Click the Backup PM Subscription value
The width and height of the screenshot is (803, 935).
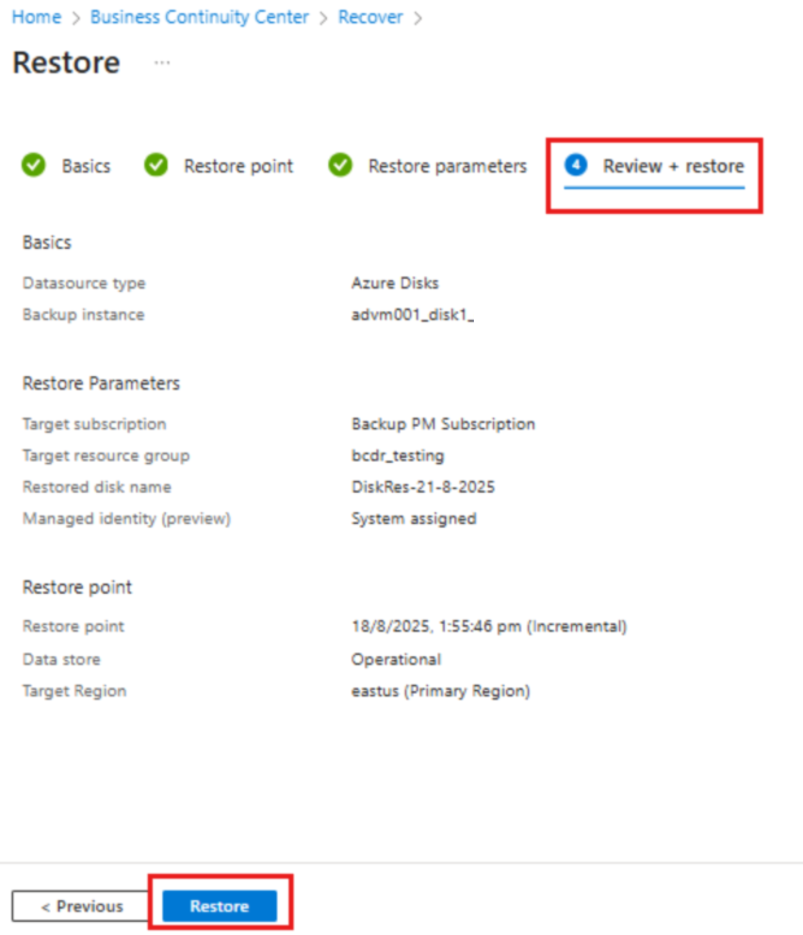[443, 424]
